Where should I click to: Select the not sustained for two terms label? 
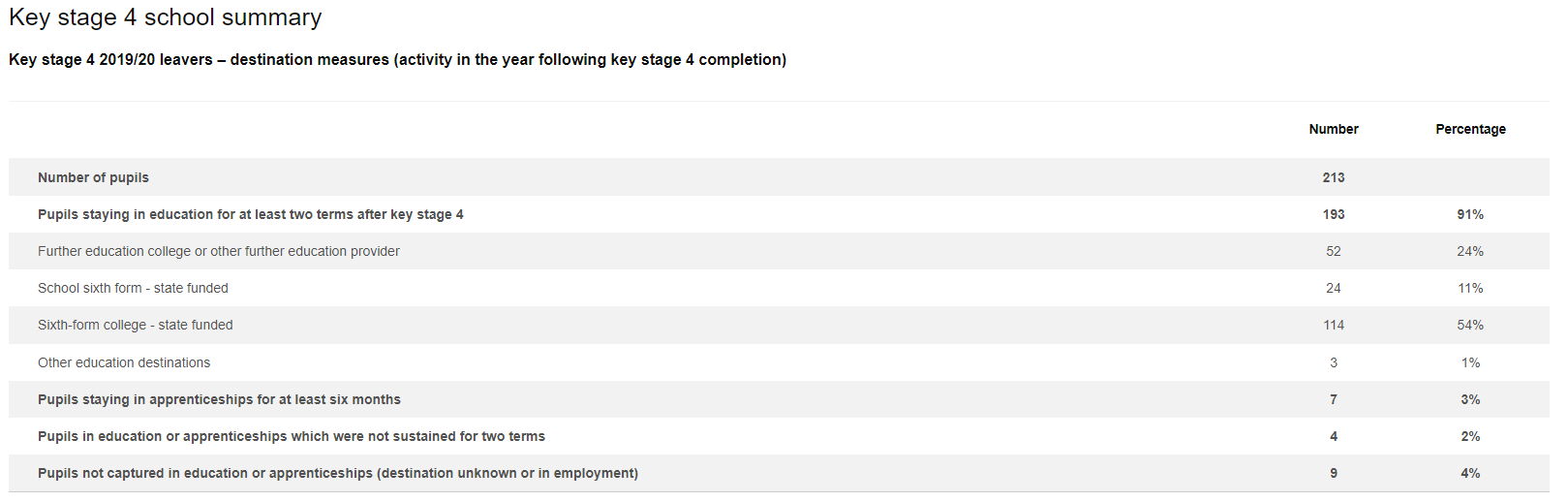pos(291,436)
